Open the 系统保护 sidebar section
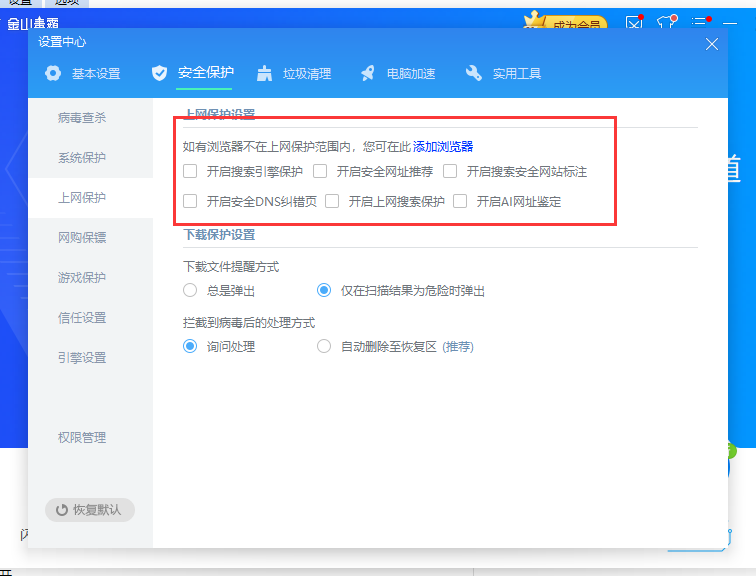 pyautogui.click(x=91, y=158)
